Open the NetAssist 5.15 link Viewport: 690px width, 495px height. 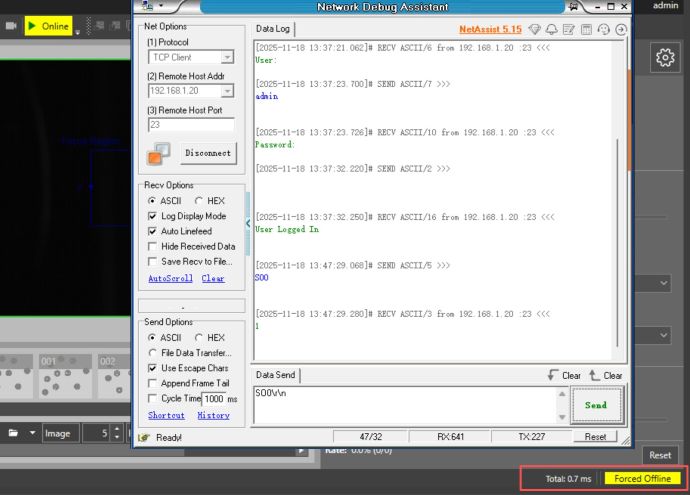pyautogui.click(x=490, y=29)
